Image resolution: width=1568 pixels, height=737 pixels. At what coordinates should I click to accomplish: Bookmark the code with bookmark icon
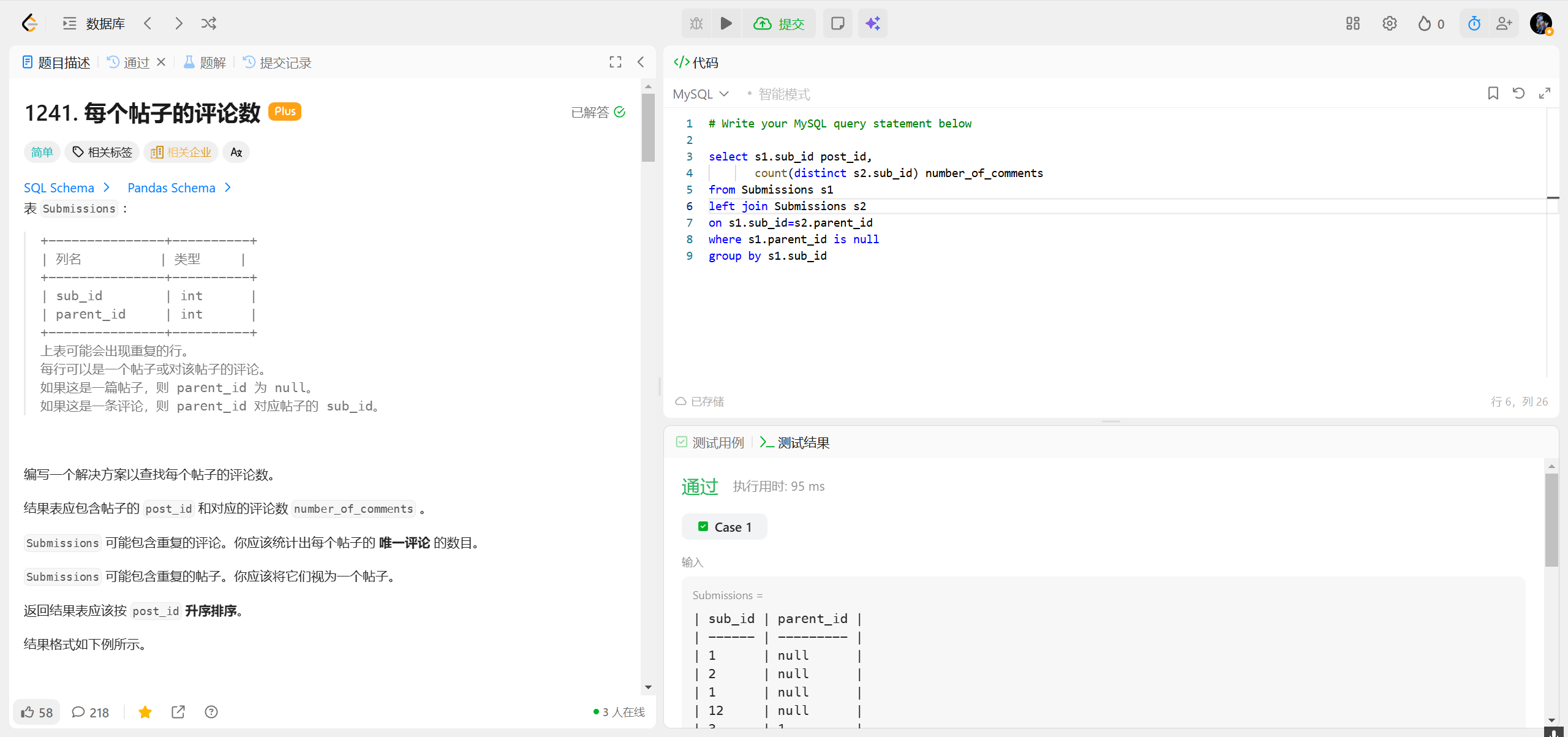point(1493,93)
